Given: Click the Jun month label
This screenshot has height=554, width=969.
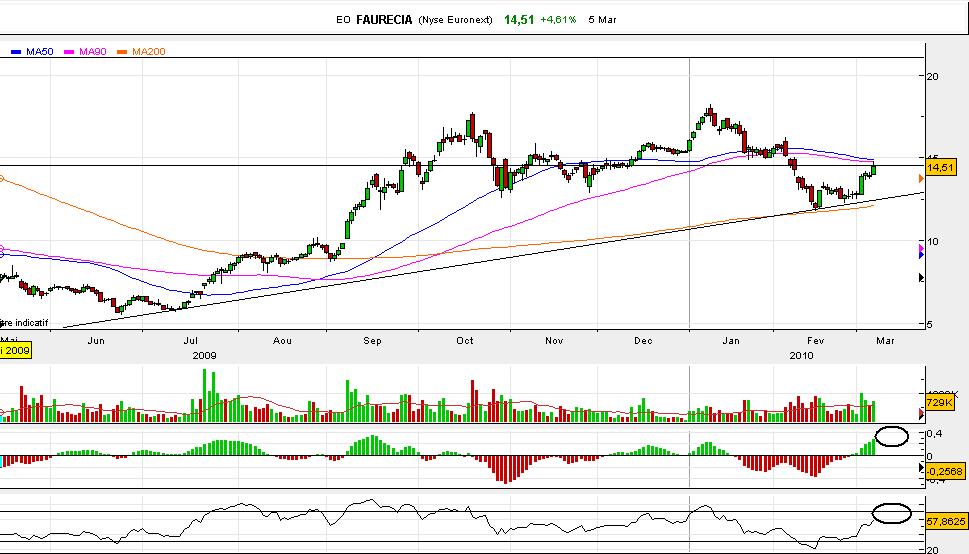Looking at the screenshot, I should tap(96, 341).
